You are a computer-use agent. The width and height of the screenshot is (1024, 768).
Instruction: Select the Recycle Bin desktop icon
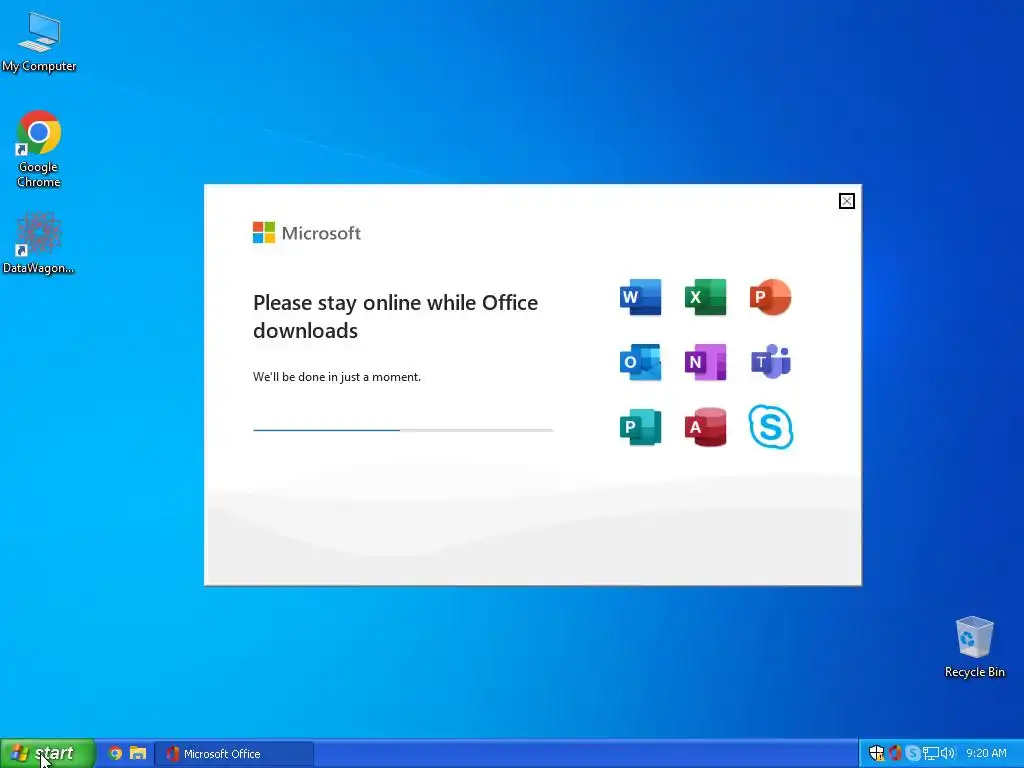(974, 647)
